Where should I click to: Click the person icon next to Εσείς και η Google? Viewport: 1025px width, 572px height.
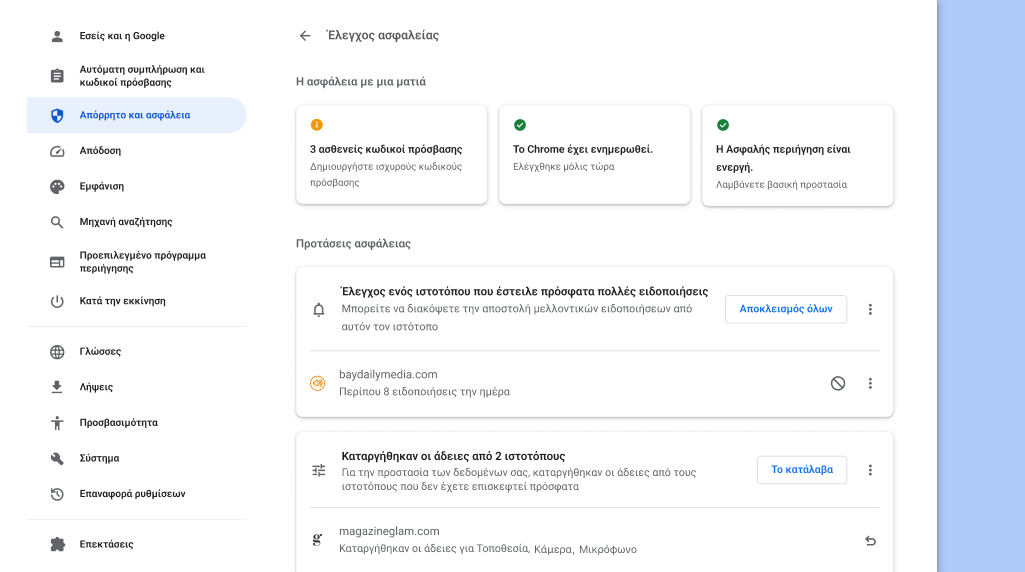coord(57,36)
